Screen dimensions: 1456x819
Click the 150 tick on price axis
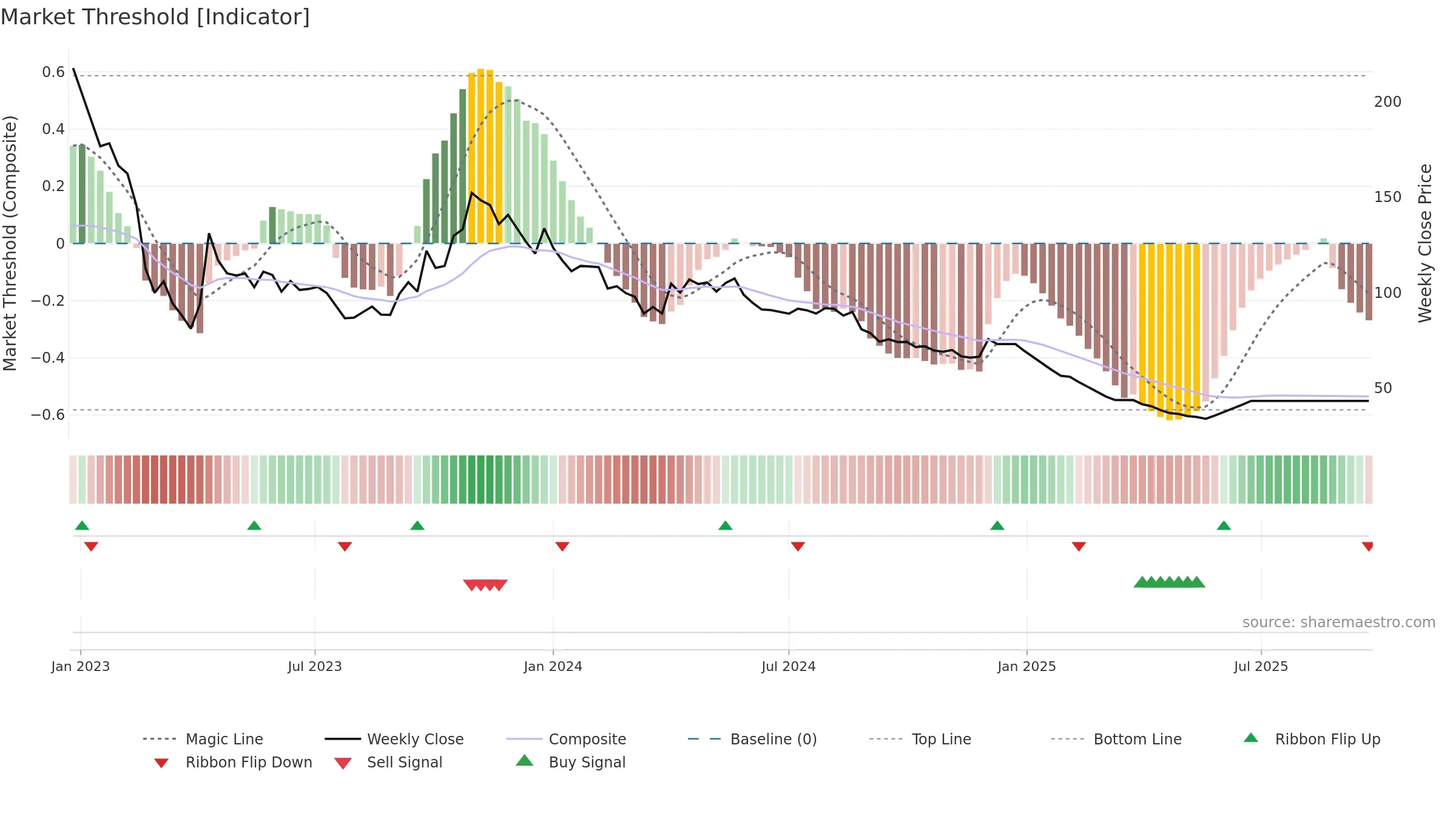click(x=1388, y=197)
